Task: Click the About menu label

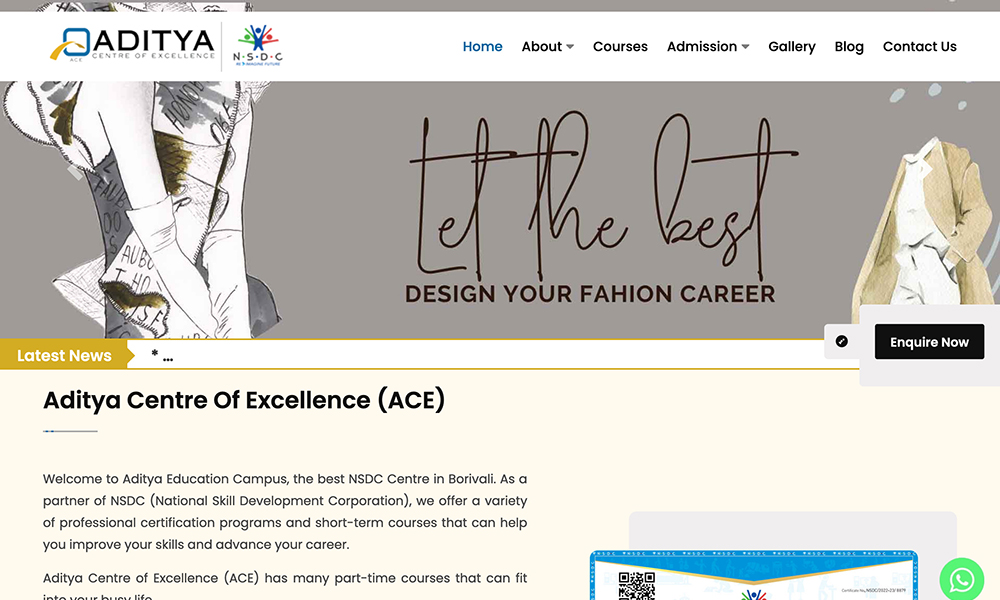Action: click(541, 46)
